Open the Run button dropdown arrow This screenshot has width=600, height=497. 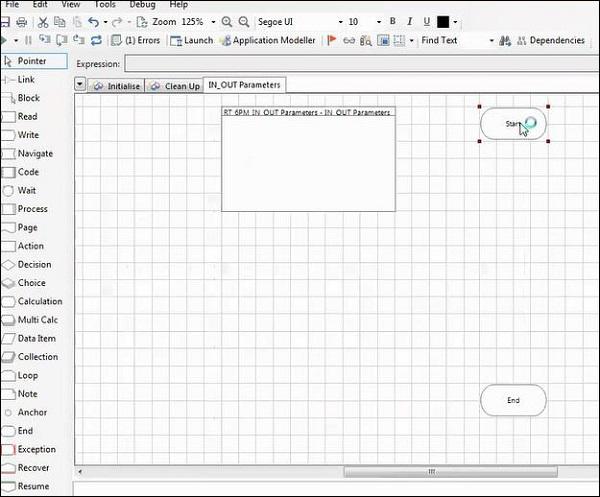pyautogui.click(x=16, y=40)
